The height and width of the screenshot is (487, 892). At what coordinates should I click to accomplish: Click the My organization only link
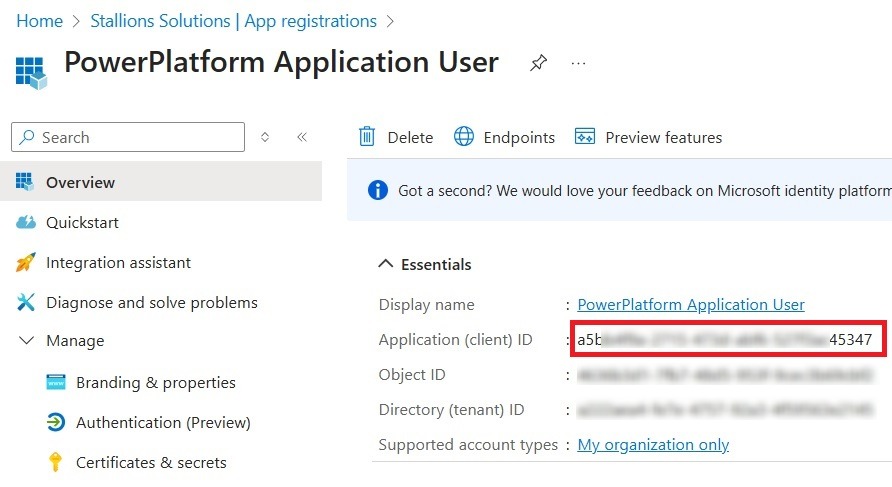click(653, 444)
